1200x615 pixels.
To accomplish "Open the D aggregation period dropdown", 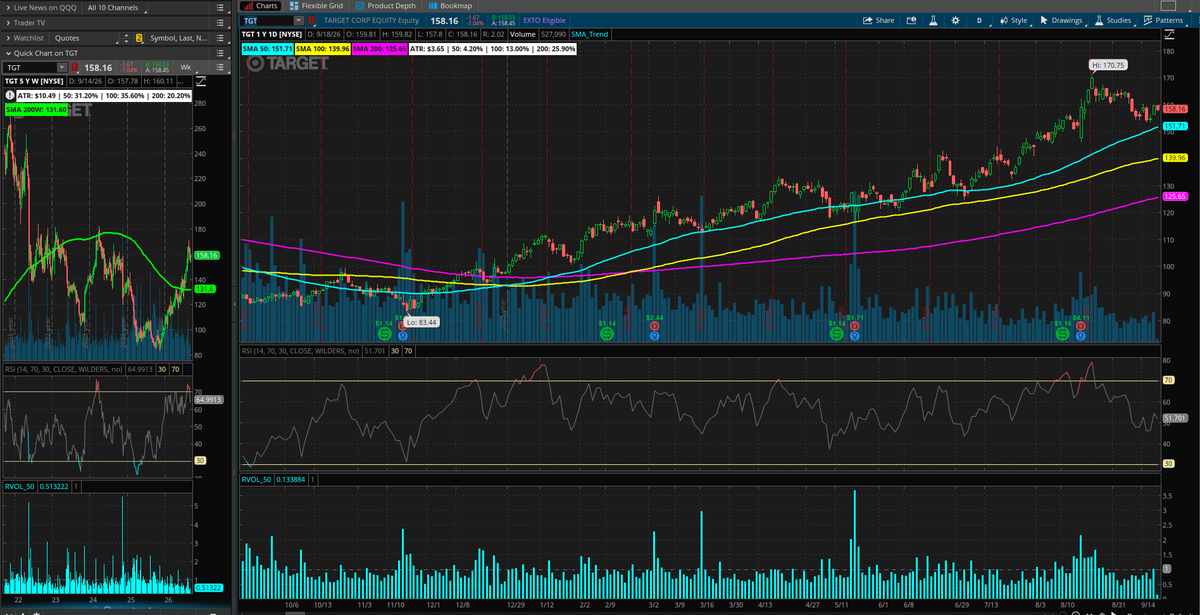I will click(979, 20).
